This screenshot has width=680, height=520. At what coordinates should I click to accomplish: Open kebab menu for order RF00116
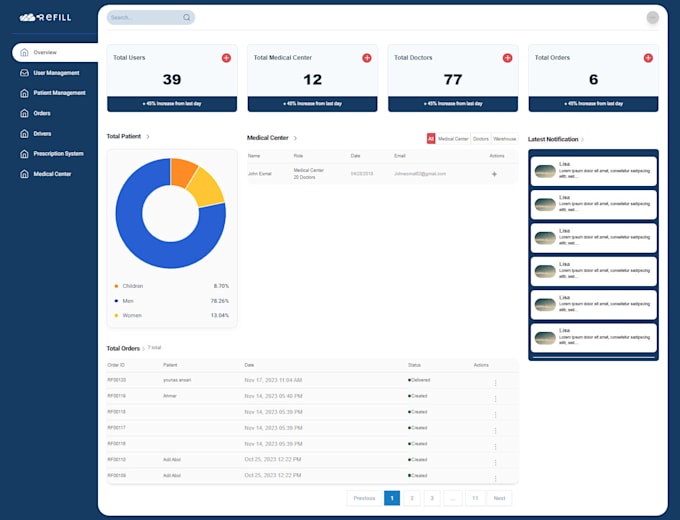[x=495, y=446]
